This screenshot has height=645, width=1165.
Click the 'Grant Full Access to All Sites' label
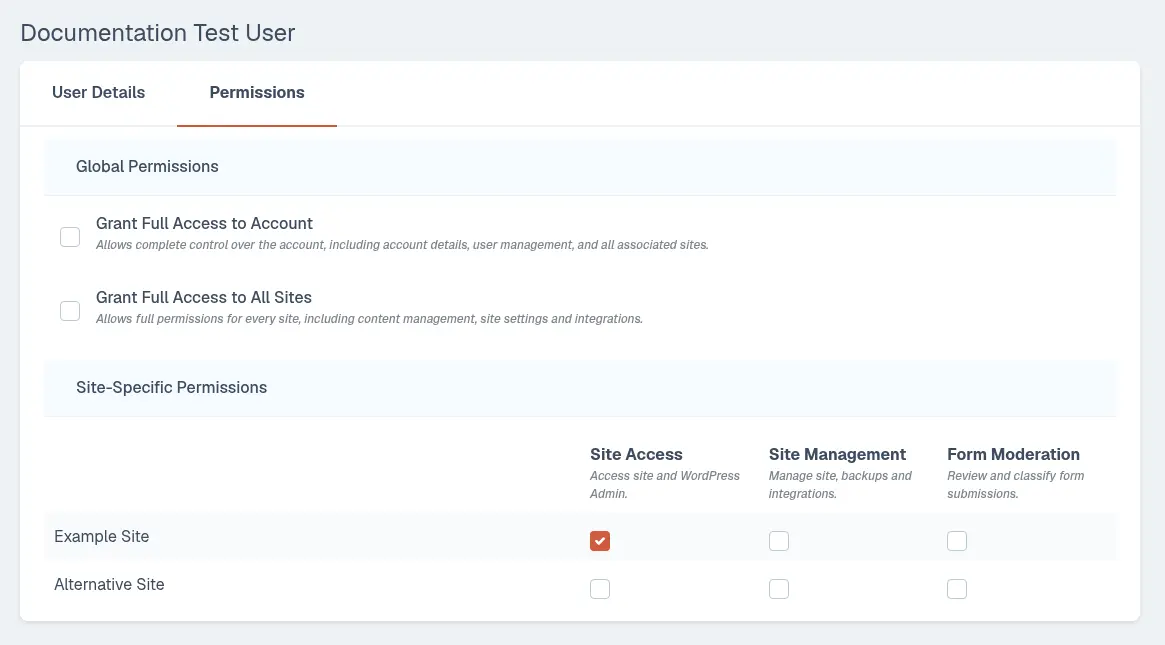coord(204,297)
